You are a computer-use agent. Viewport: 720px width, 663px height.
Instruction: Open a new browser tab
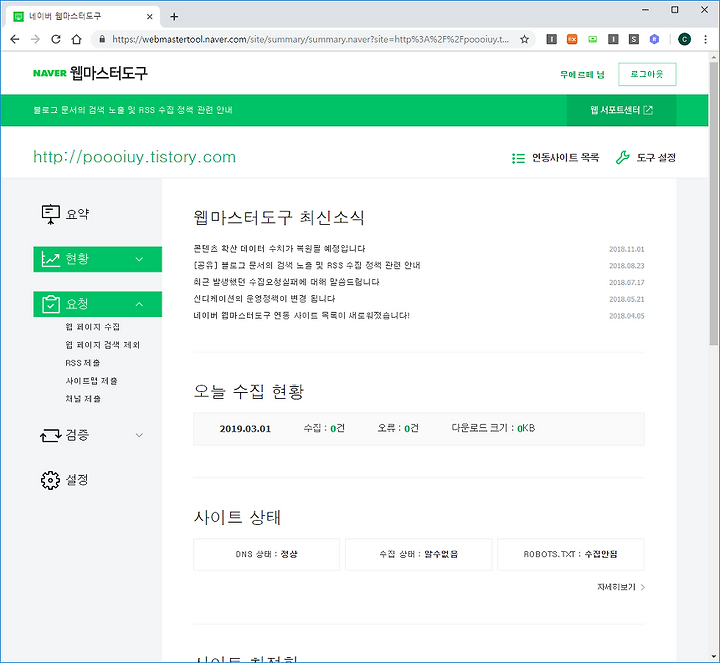(174, 17)
